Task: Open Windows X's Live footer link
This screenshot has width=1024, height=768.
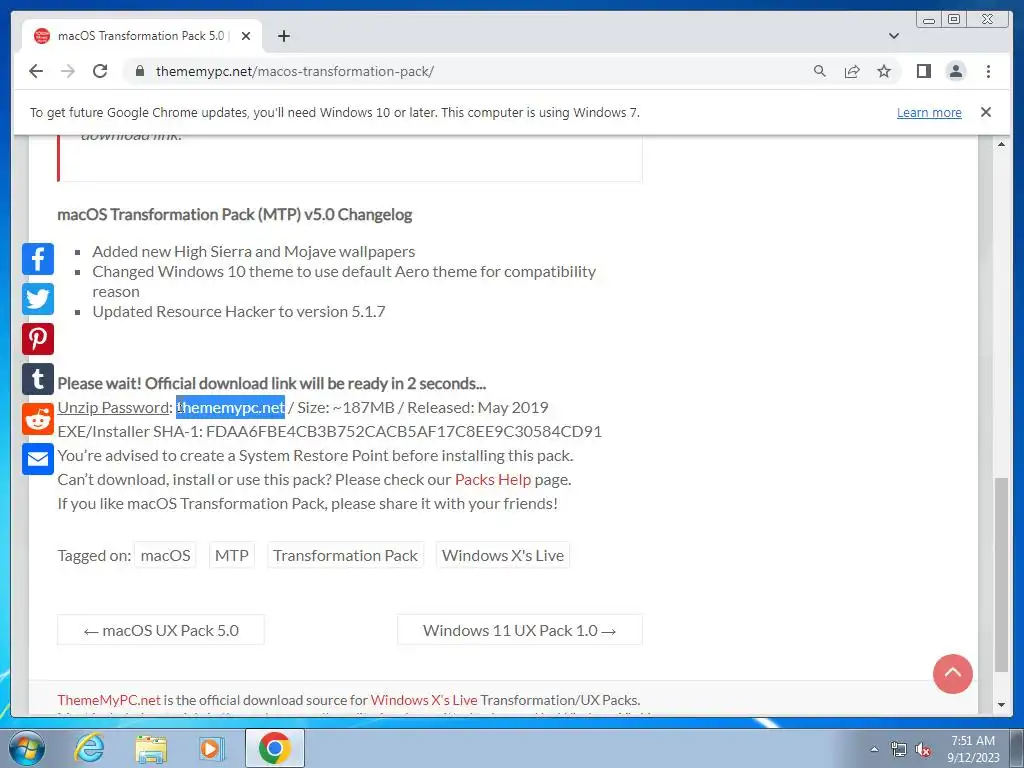Action: coord(424,700)
